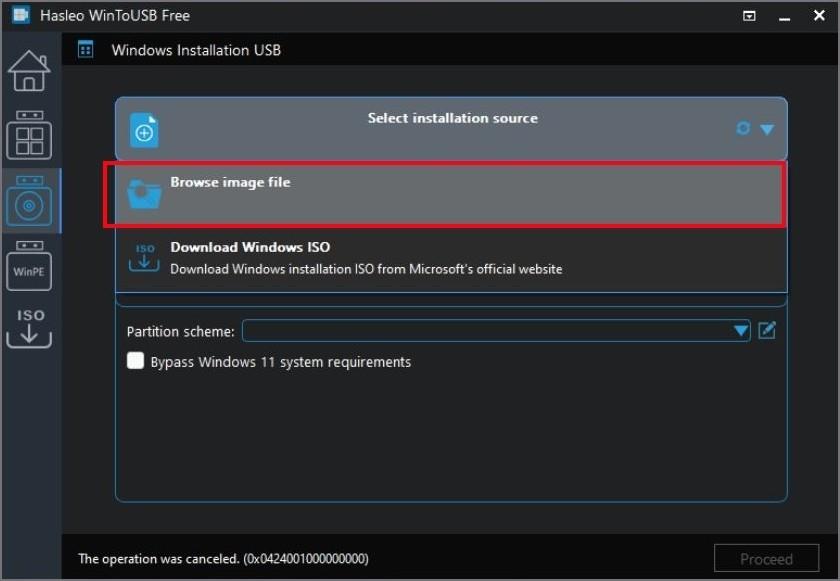Screen dimensions: 840x581
Task: Select the Windows Installation USB sidebar icon
Action: click(29, 201)
